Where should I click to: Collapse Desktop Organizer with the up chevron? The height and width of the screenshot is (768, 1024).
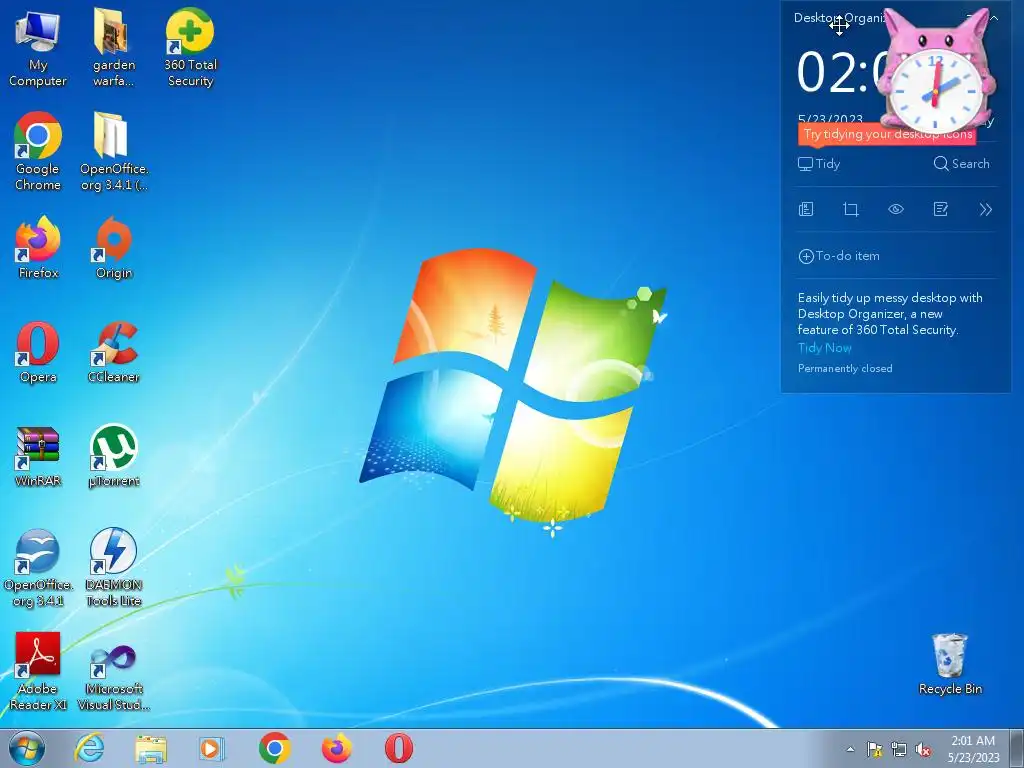pyautogui.click(x=994, y=18)
